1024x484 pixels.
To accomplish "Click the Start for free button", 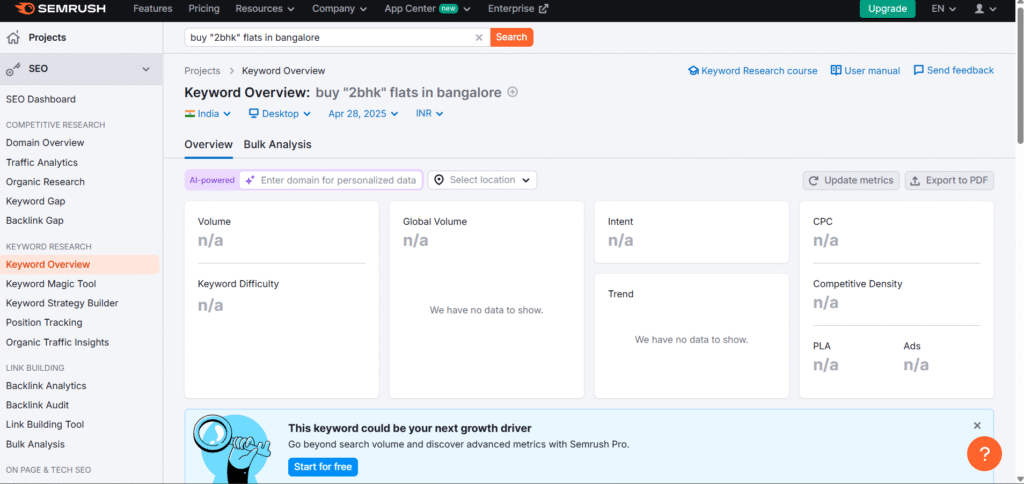I will click(323, 467).
